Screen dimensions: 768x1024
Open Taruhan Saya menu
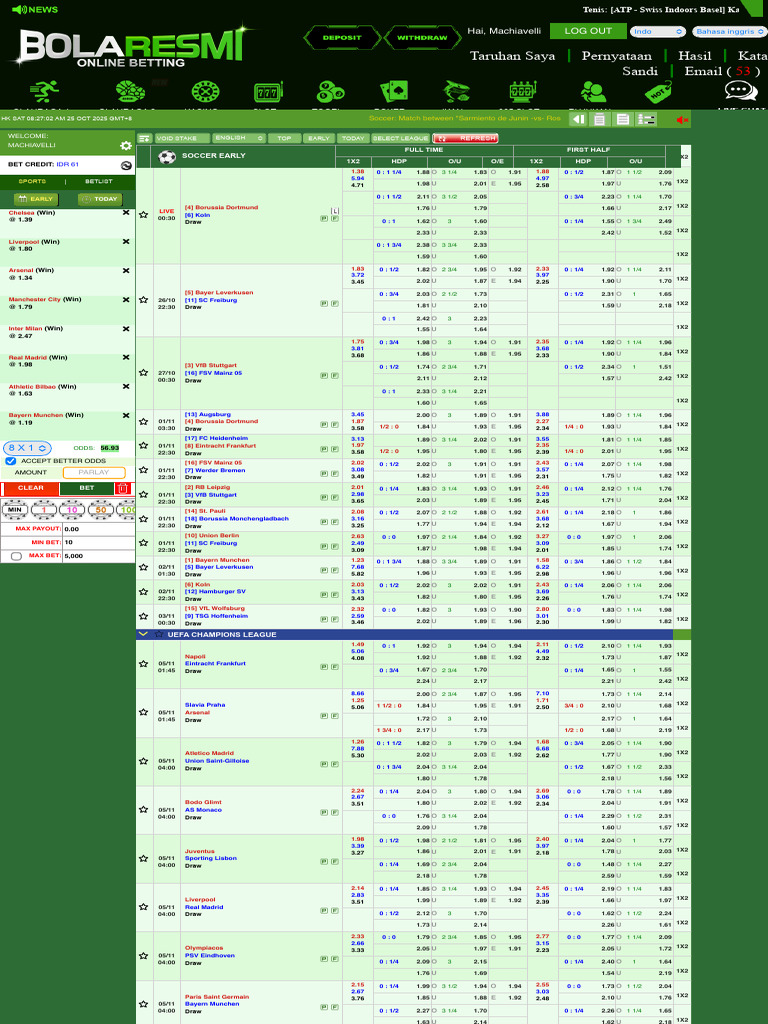click(x=513, y=56)
